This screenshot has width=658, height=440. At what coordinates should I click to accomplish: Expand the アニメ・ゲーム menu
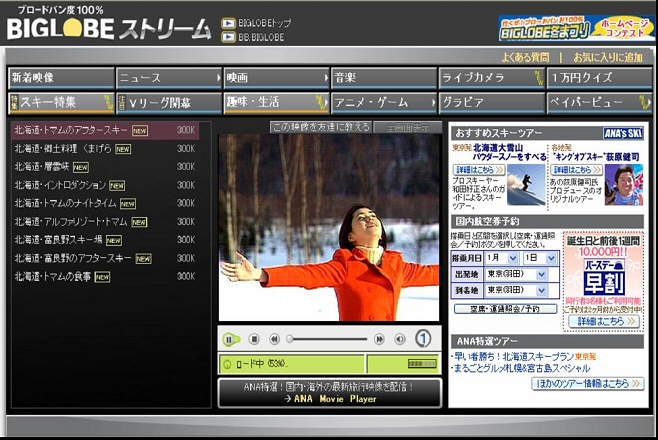[384, 103]
